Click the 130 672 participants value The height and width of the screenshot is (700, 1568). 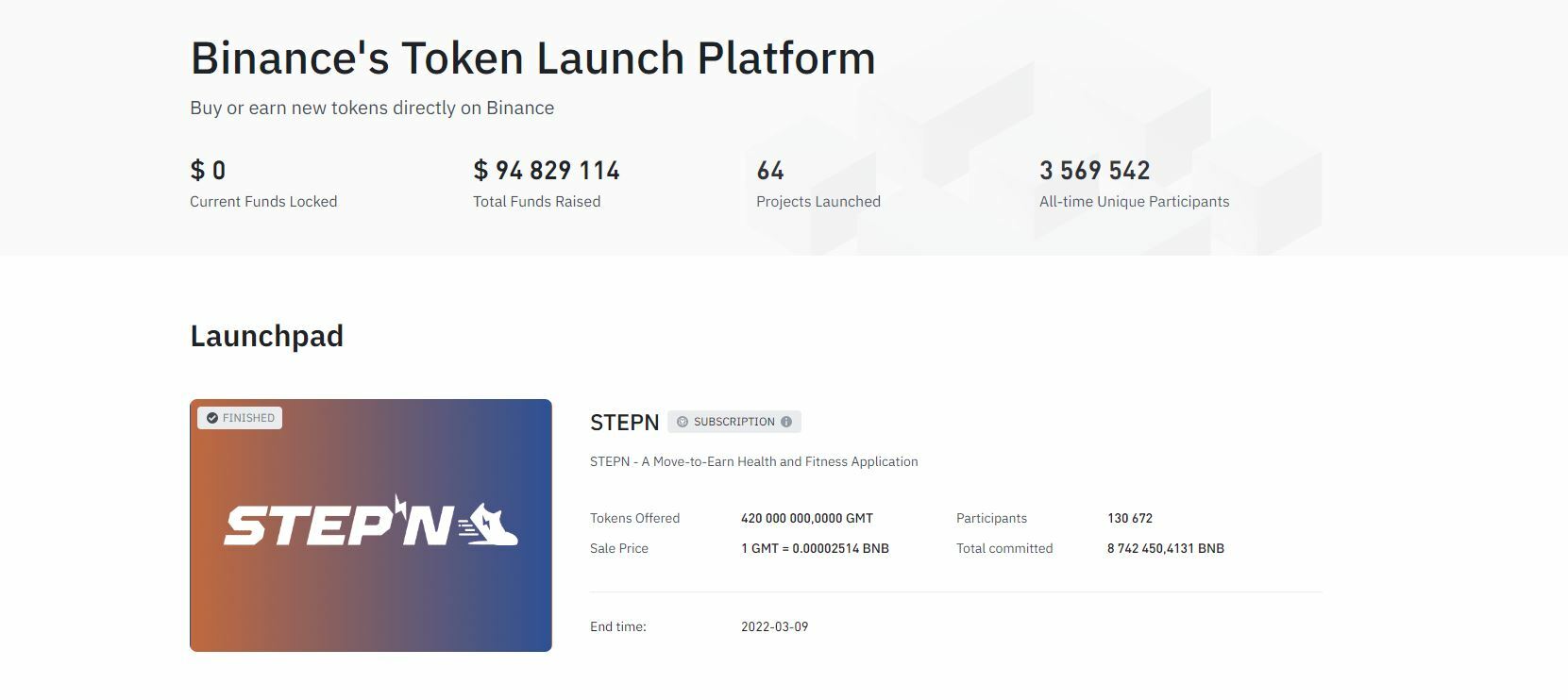(x=1130, y=518)
